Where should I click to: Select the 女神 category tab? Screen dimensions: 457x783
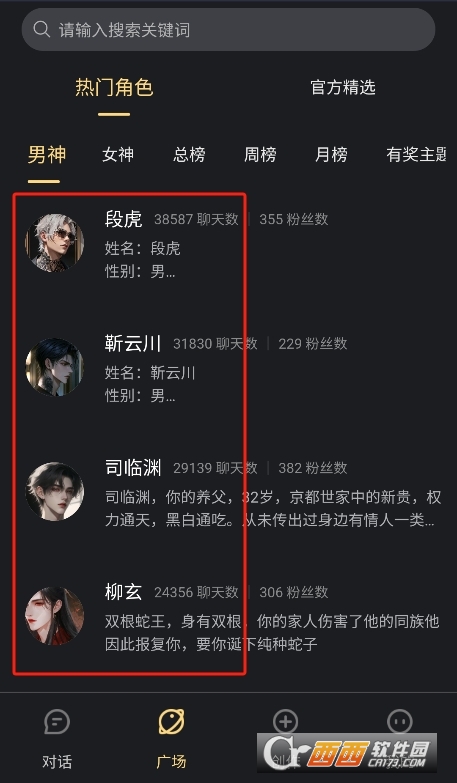point(118,154)
